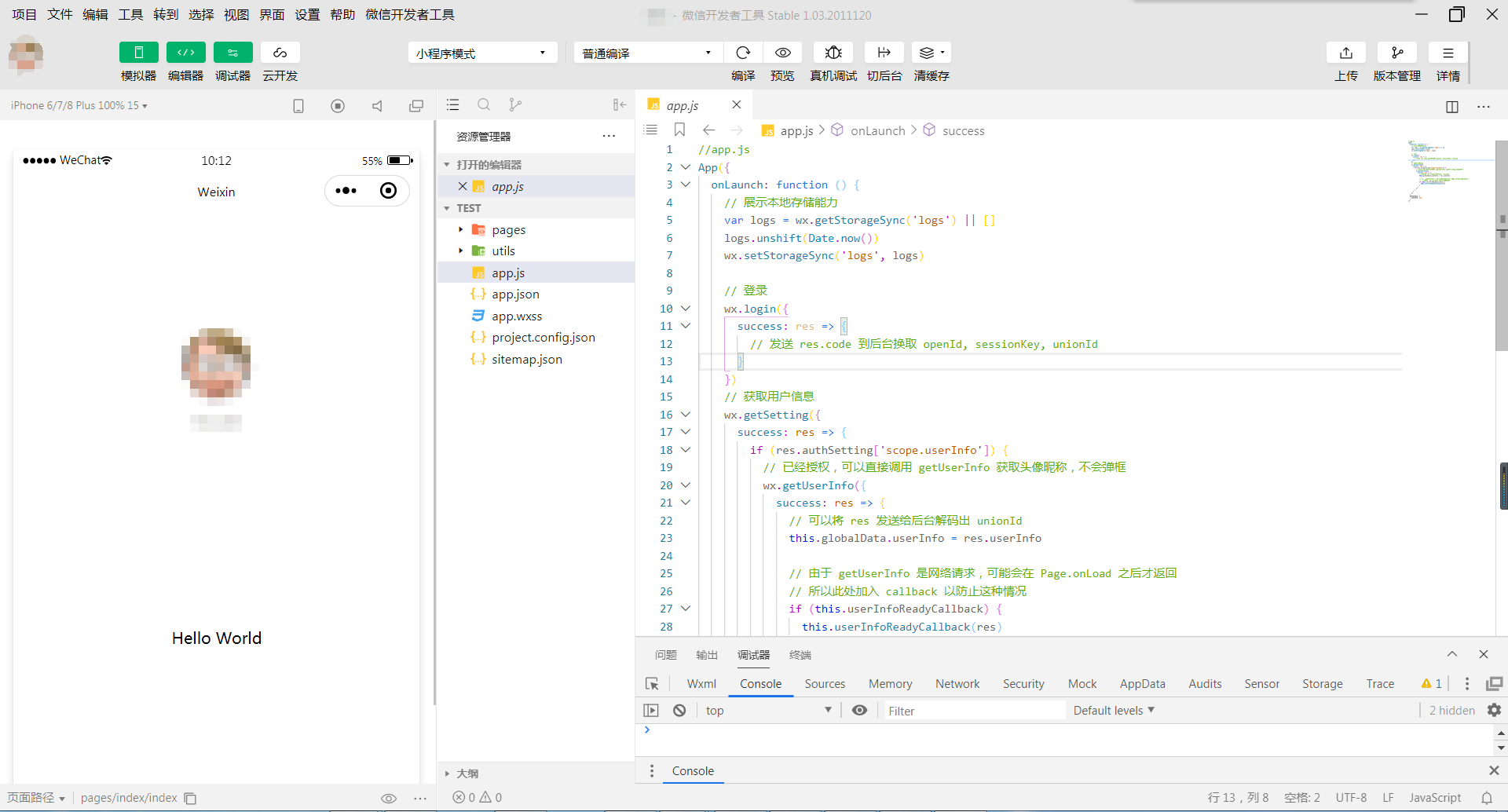The image size is (1508, 812).
Task: Collapse the 打开的编辑器 section
Action: coord(447,165)
